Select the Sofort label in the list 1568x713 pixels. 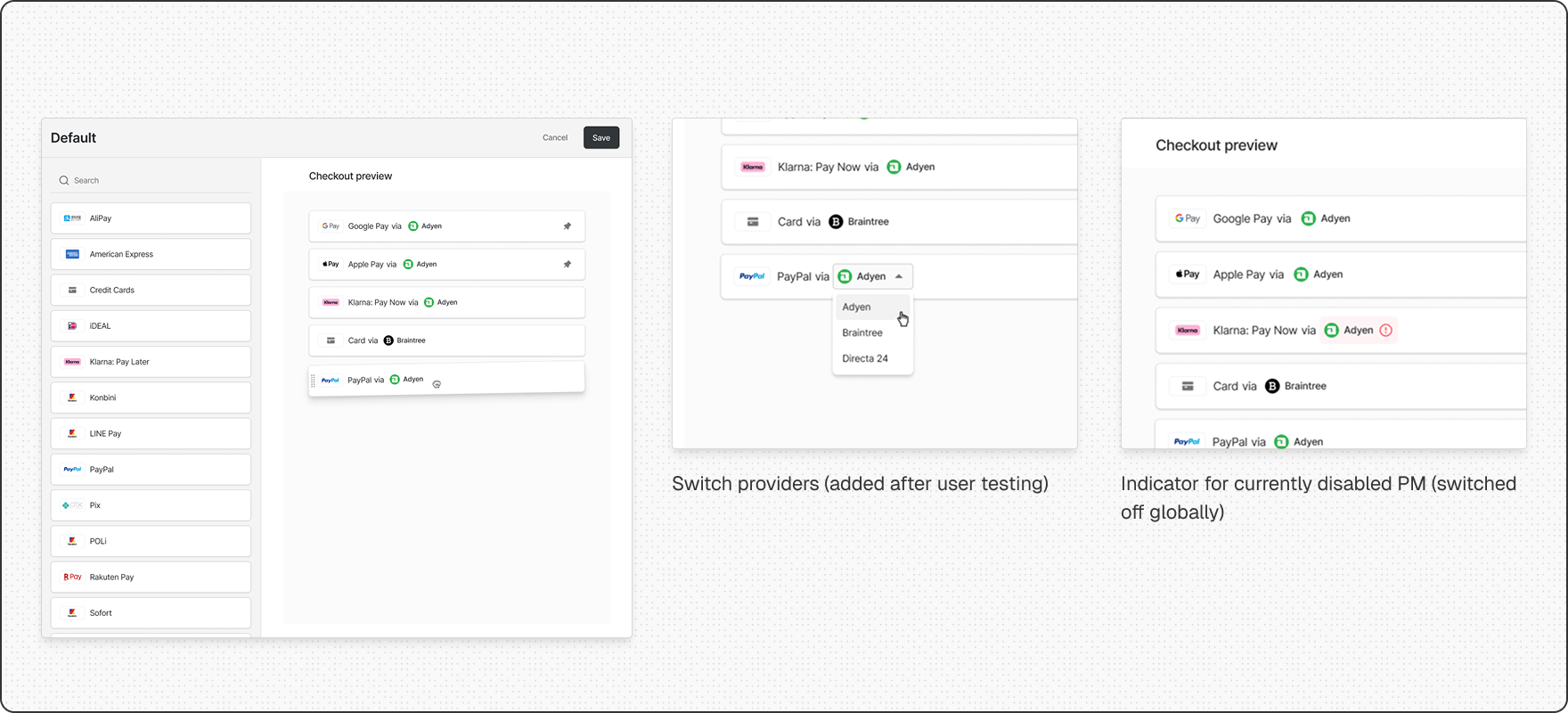101,613
